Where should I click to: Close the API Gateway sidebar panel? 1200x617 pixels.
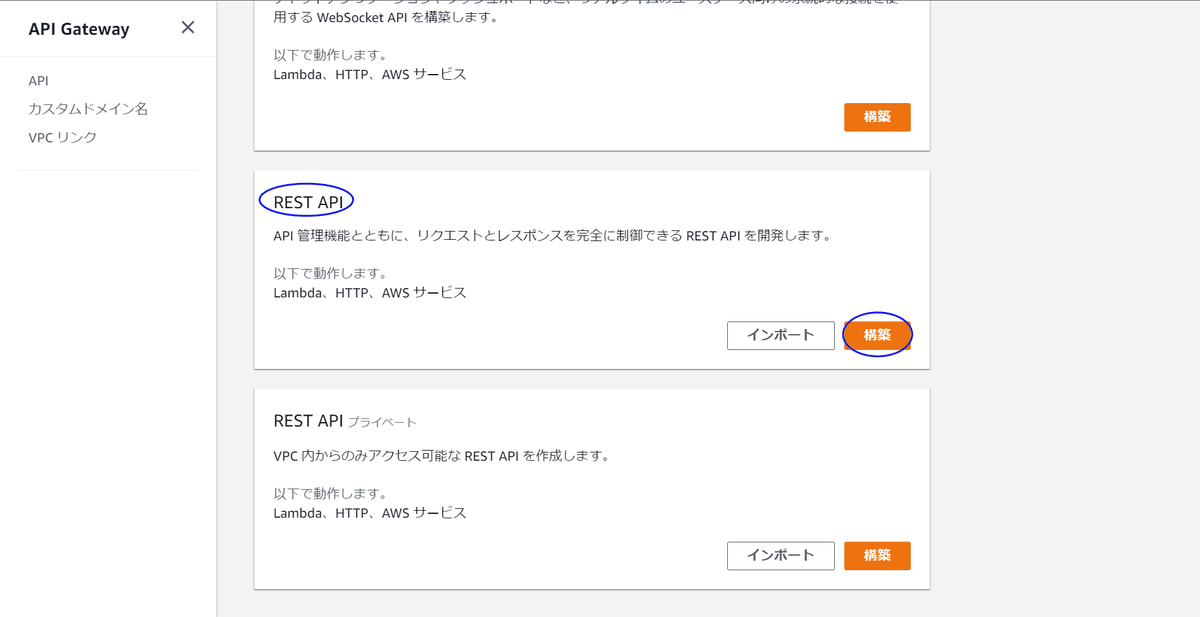tap(187, 28)
